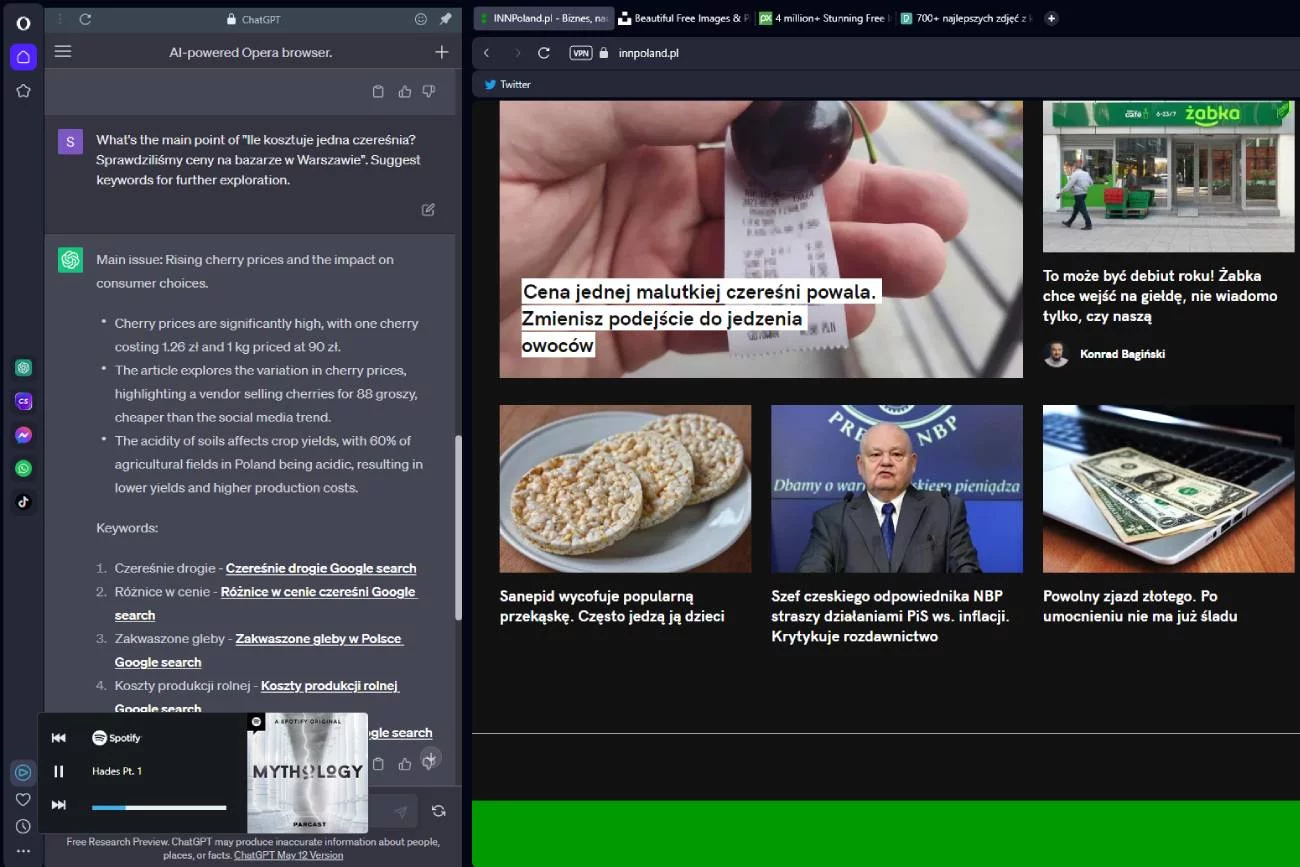The width and height of the screenshot is (1300, 867).
Task: Launch Messenger from the sidebar
Action: point(23,435)
